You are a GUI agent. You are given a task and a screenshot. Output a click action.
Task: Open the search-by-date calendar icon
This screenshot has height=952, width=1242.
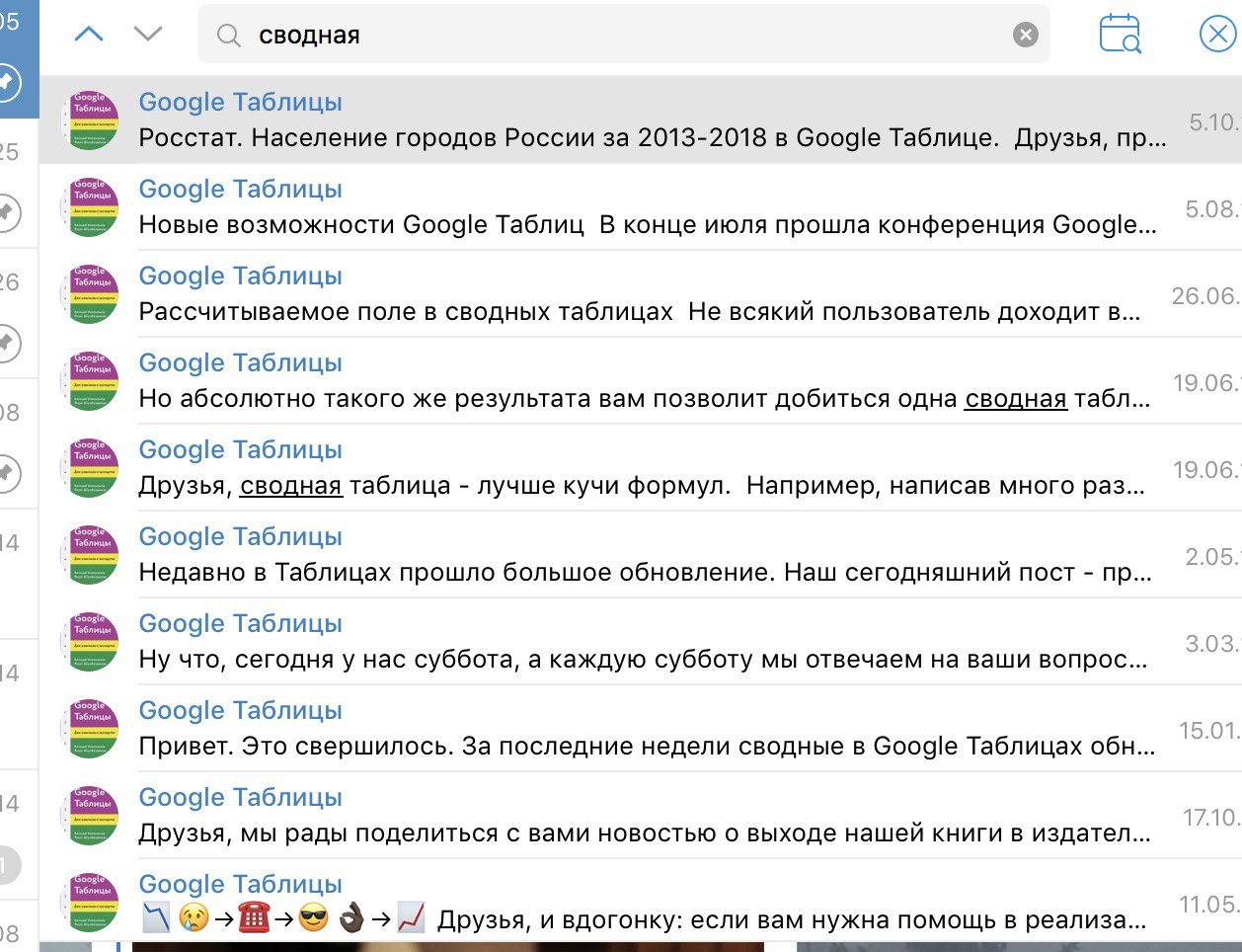(x=1120, y=34)
